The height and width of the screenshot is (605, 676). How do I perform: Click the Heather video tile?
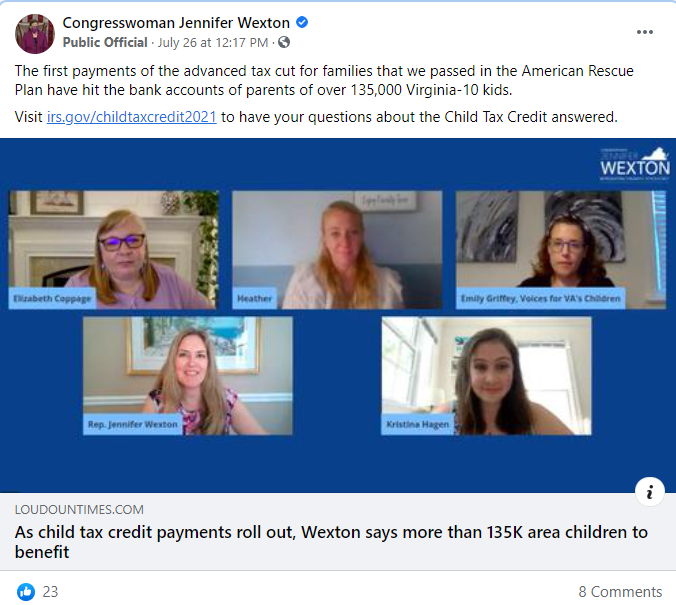tap(337, 250)
